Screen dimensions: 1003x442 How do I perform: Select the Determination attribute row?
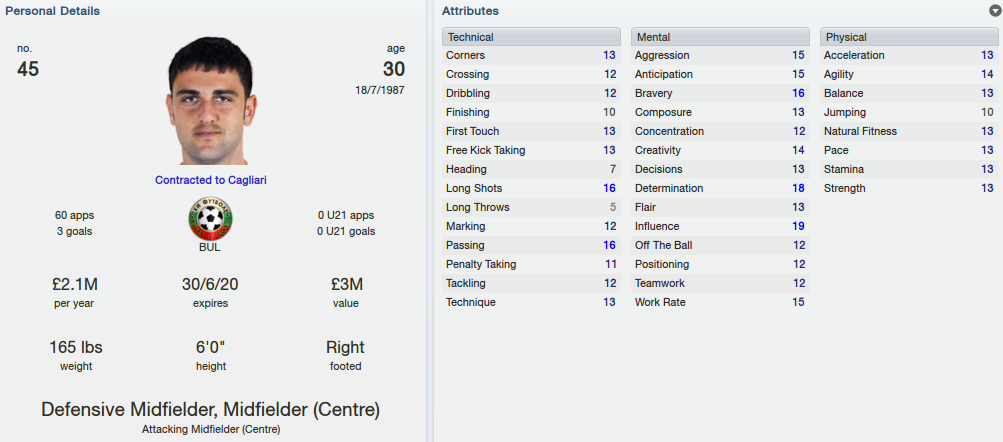(x=720, y=188)
